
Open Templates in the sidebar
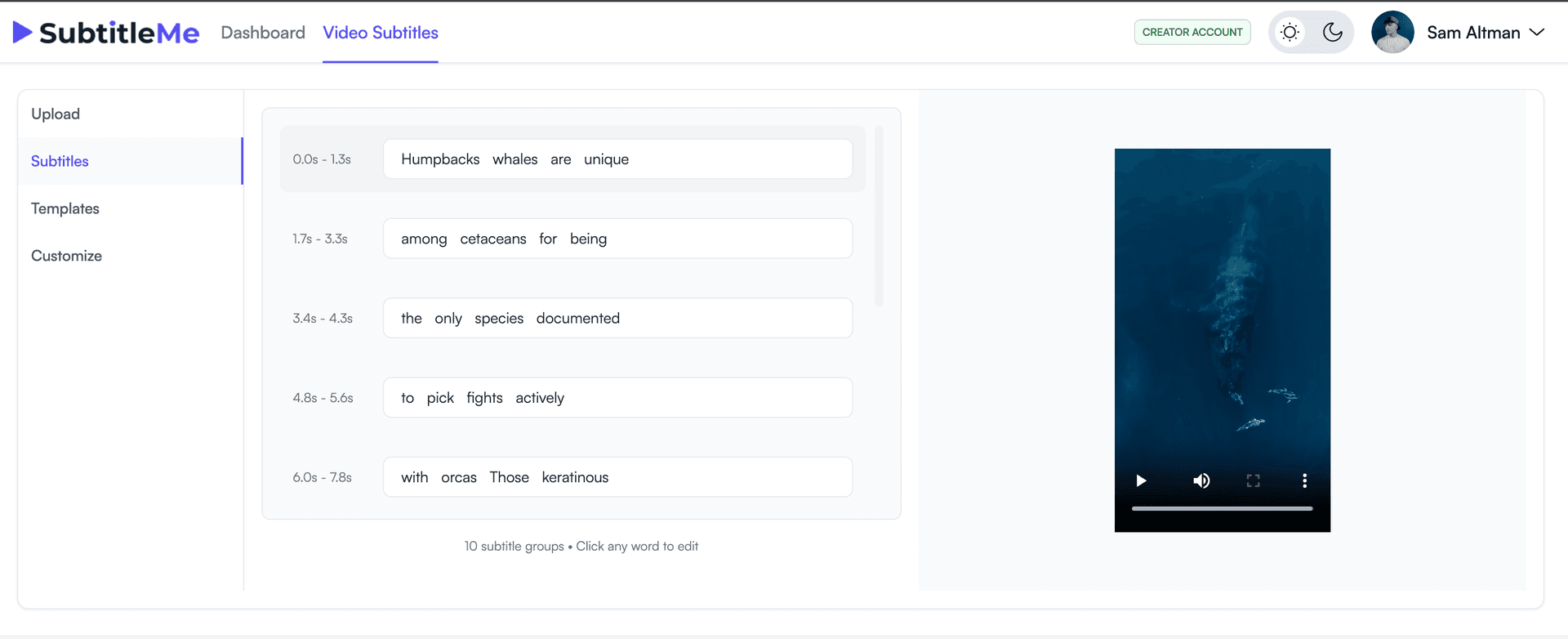[x=65, y=208]
